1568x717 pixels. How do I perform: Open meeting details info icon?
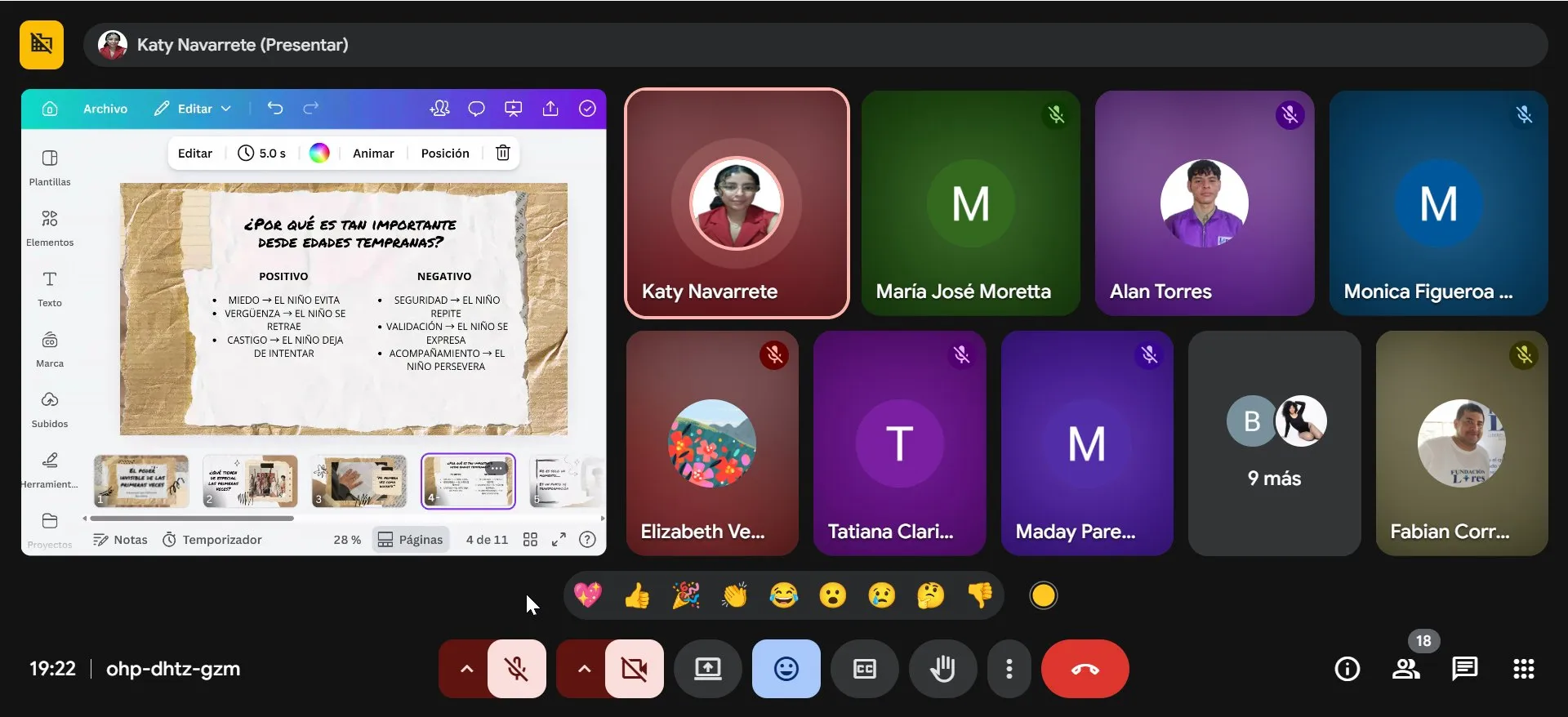pyautogui.click(x=1347, y=669)
